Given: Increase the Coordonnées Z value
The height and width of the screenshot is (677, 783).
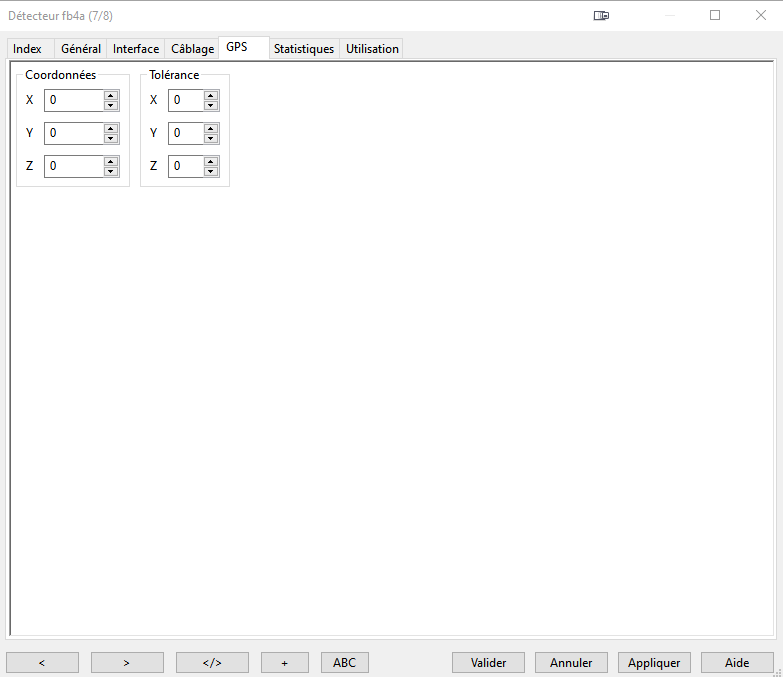Looking at the screenshot, I should (x=111, y=161).
